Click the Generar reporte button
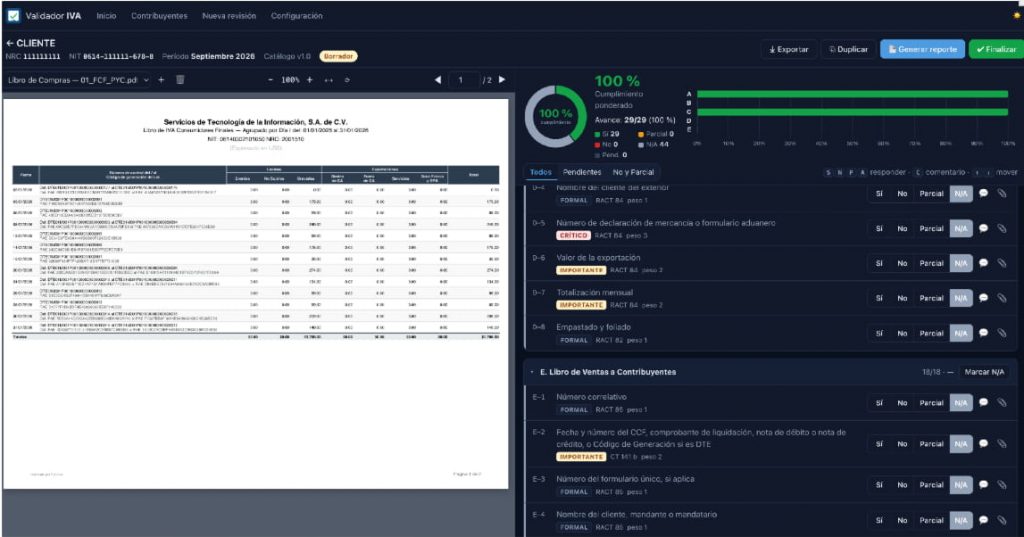 (x=922, y=49)
